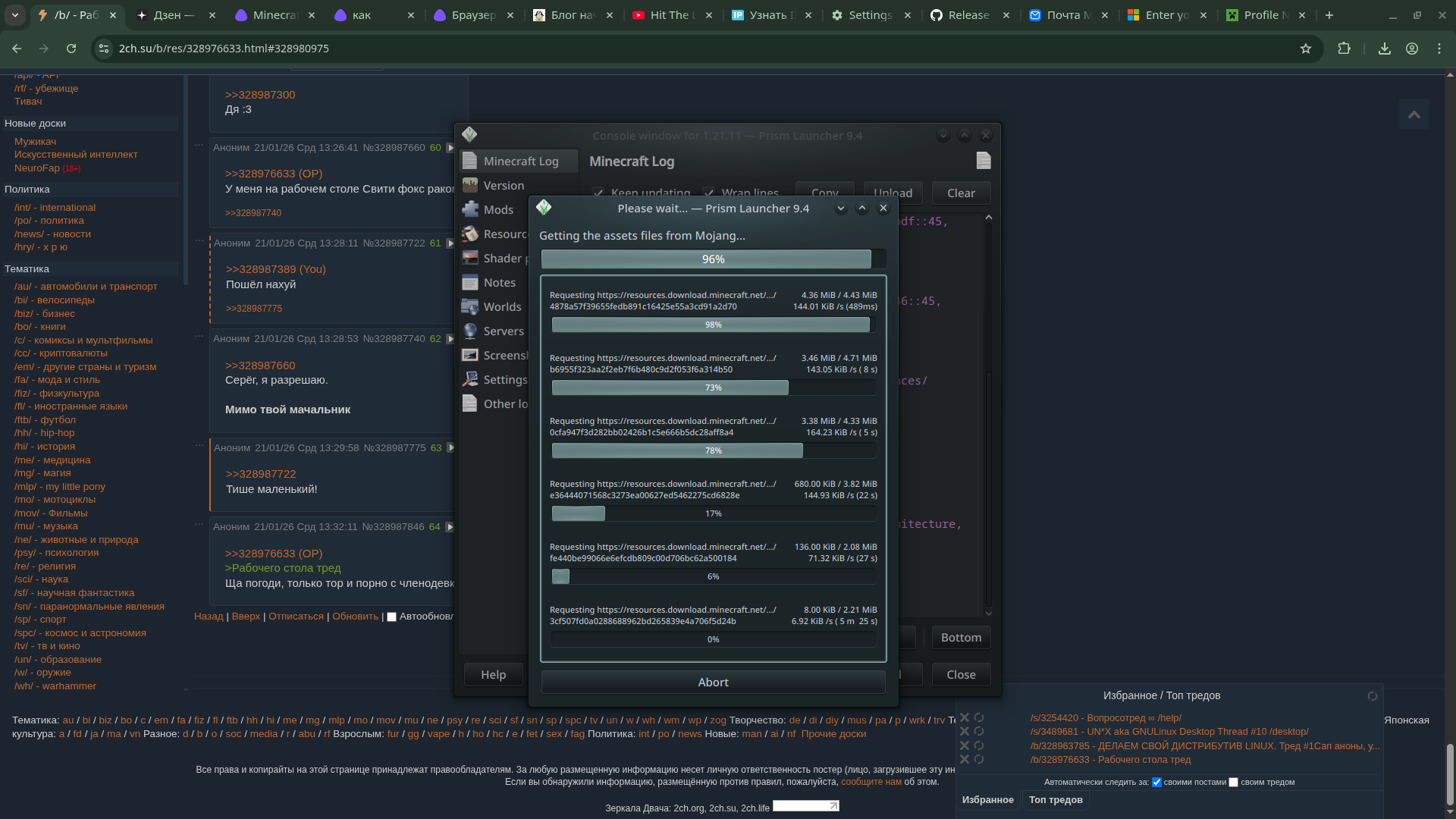The height and width of the screenshot is (819, 1456).
Task: Click the scroll-to-top arrow button
Action: (1414, 115)
